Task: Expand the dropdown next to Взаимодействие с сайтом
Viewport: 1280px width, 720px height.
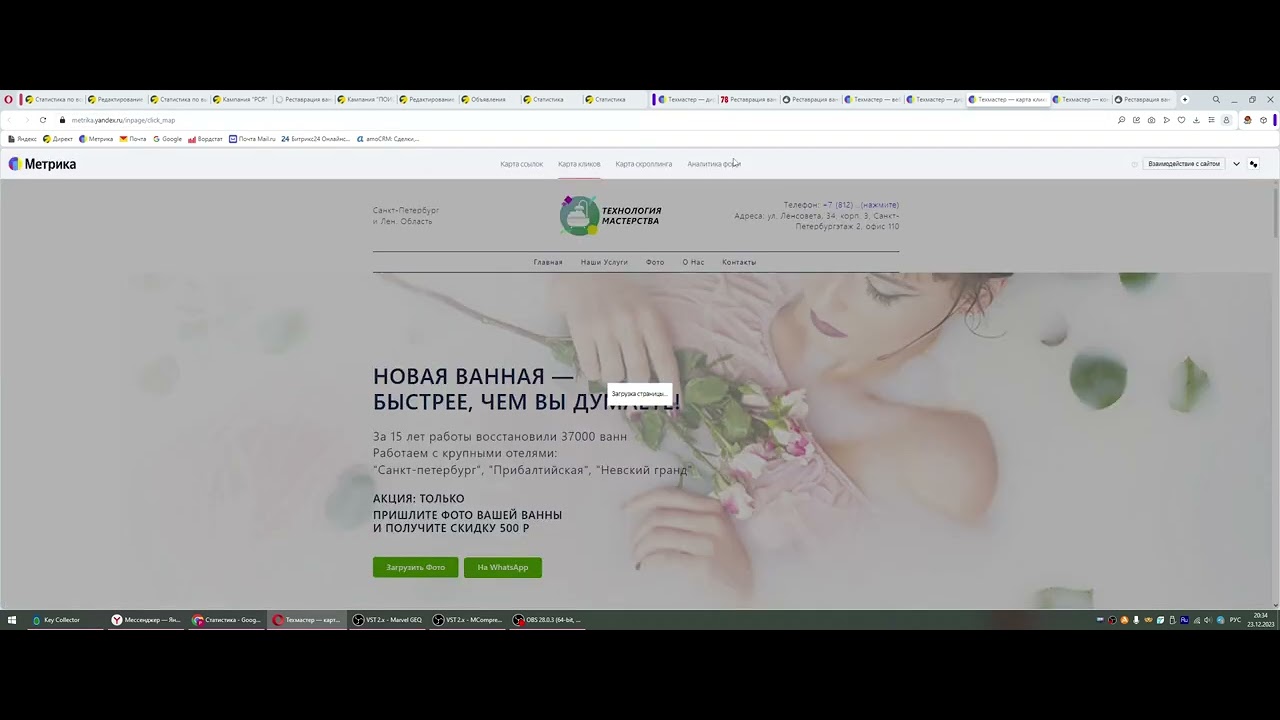Action: coord(1236,164)
